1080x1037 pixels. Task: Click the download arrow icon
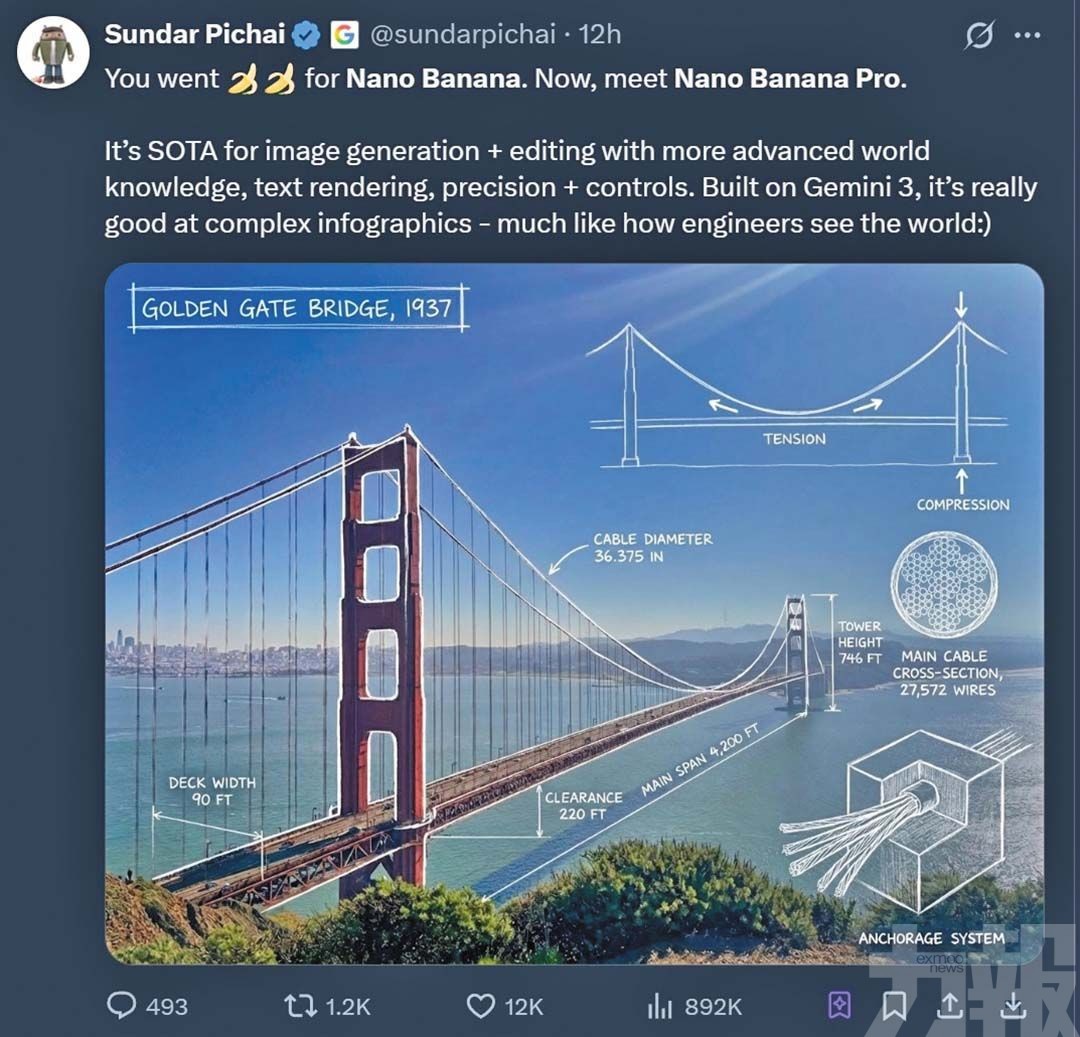click(x=1013, y=1005)
